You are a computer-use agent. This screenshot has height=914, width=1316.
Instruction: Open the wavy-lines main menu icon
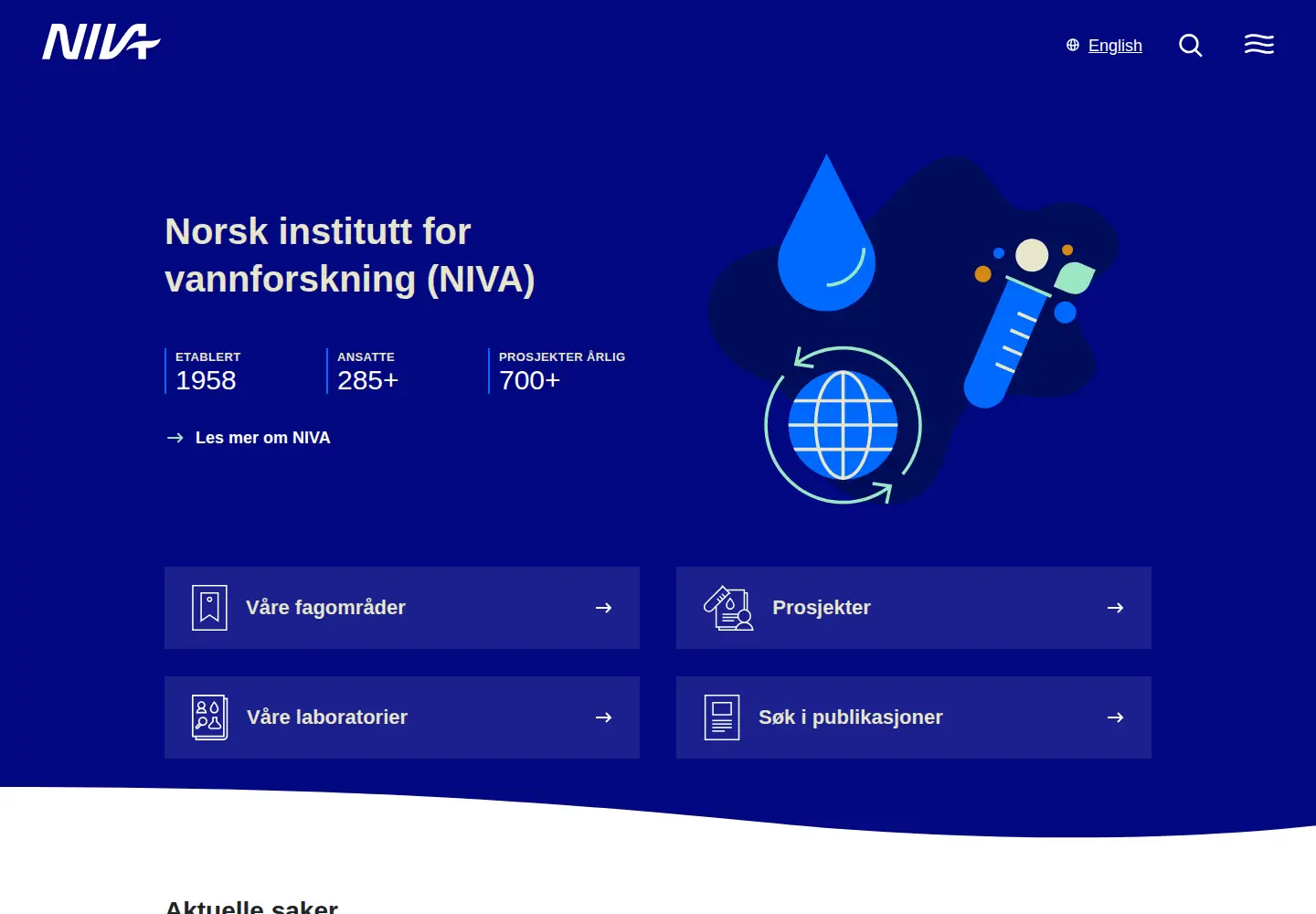pyautogui.click(x=1259, y=44)
